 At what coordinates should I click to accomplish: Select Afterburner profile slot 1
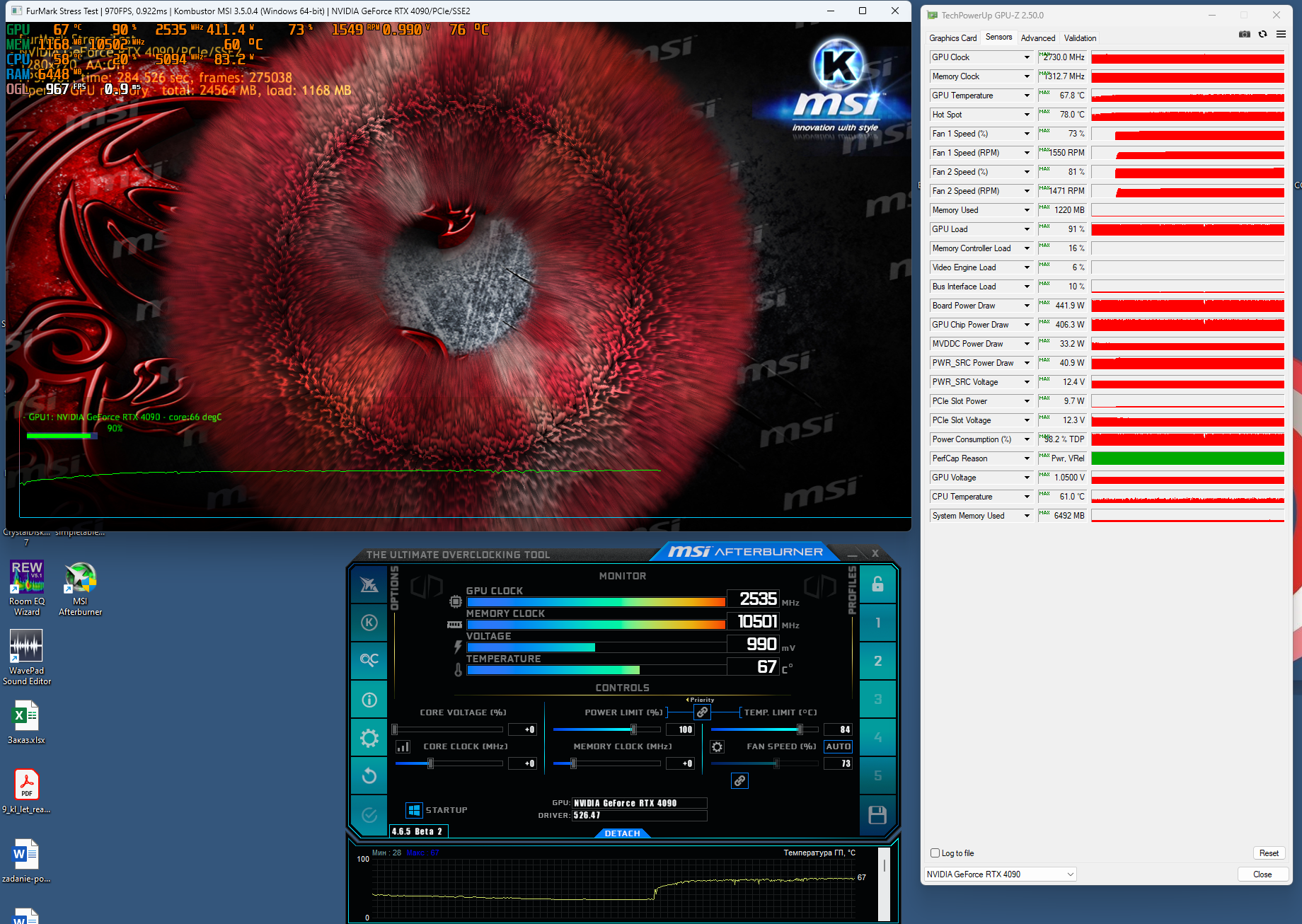click(x=877, y=623)
